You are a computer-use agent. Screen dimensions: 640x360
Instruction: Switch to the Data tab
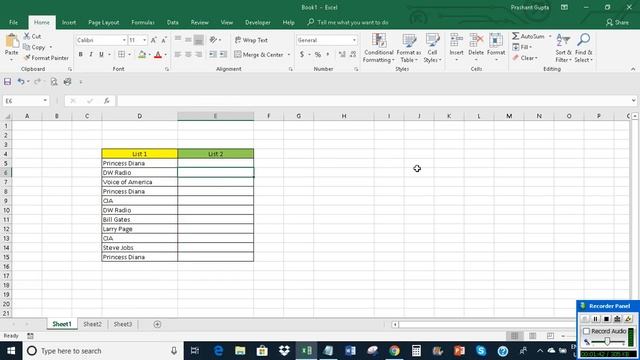click(173, 22)
